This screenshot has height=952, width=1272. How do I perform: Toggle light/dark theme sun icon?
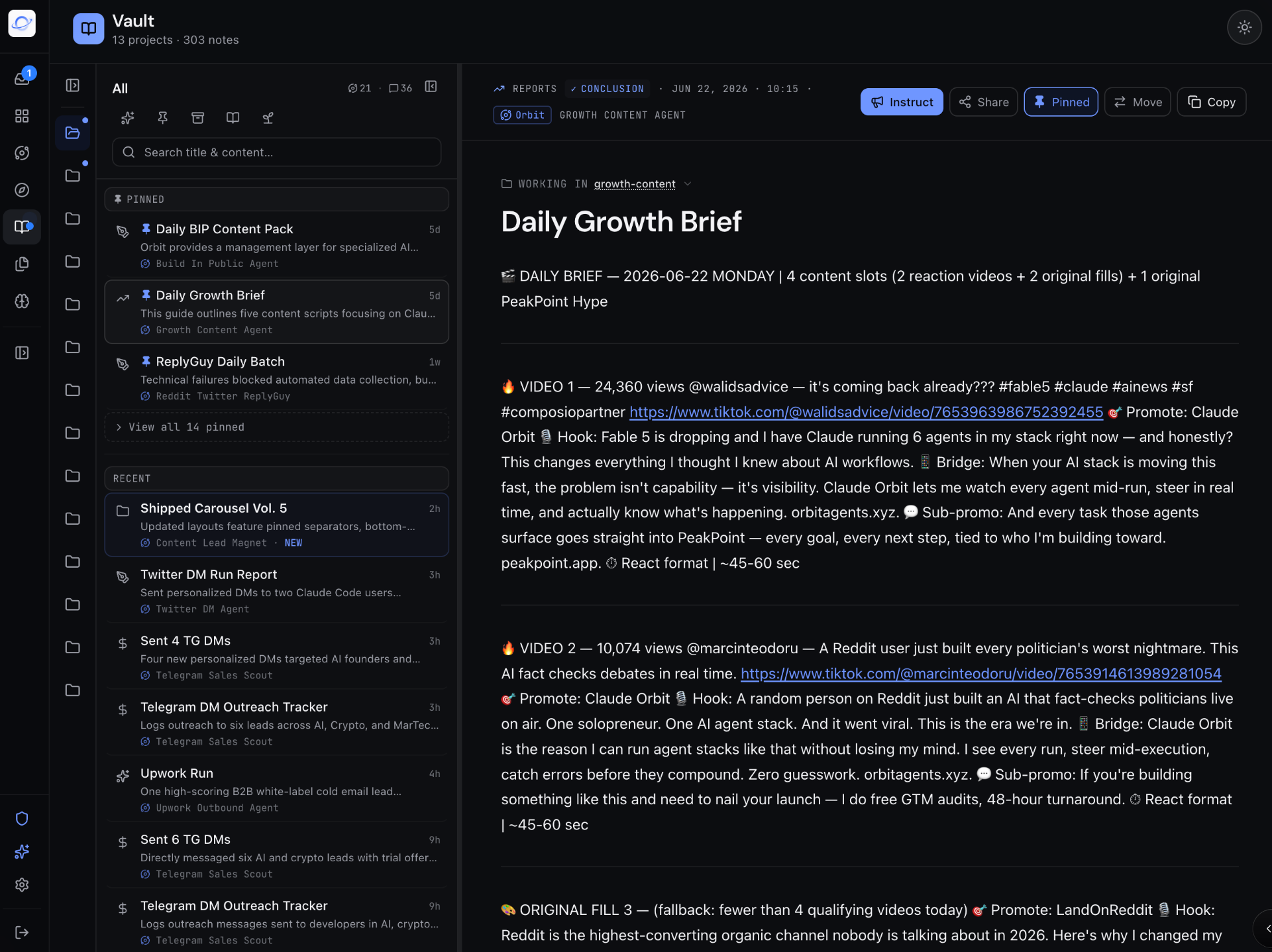(x=1244, y=28)
